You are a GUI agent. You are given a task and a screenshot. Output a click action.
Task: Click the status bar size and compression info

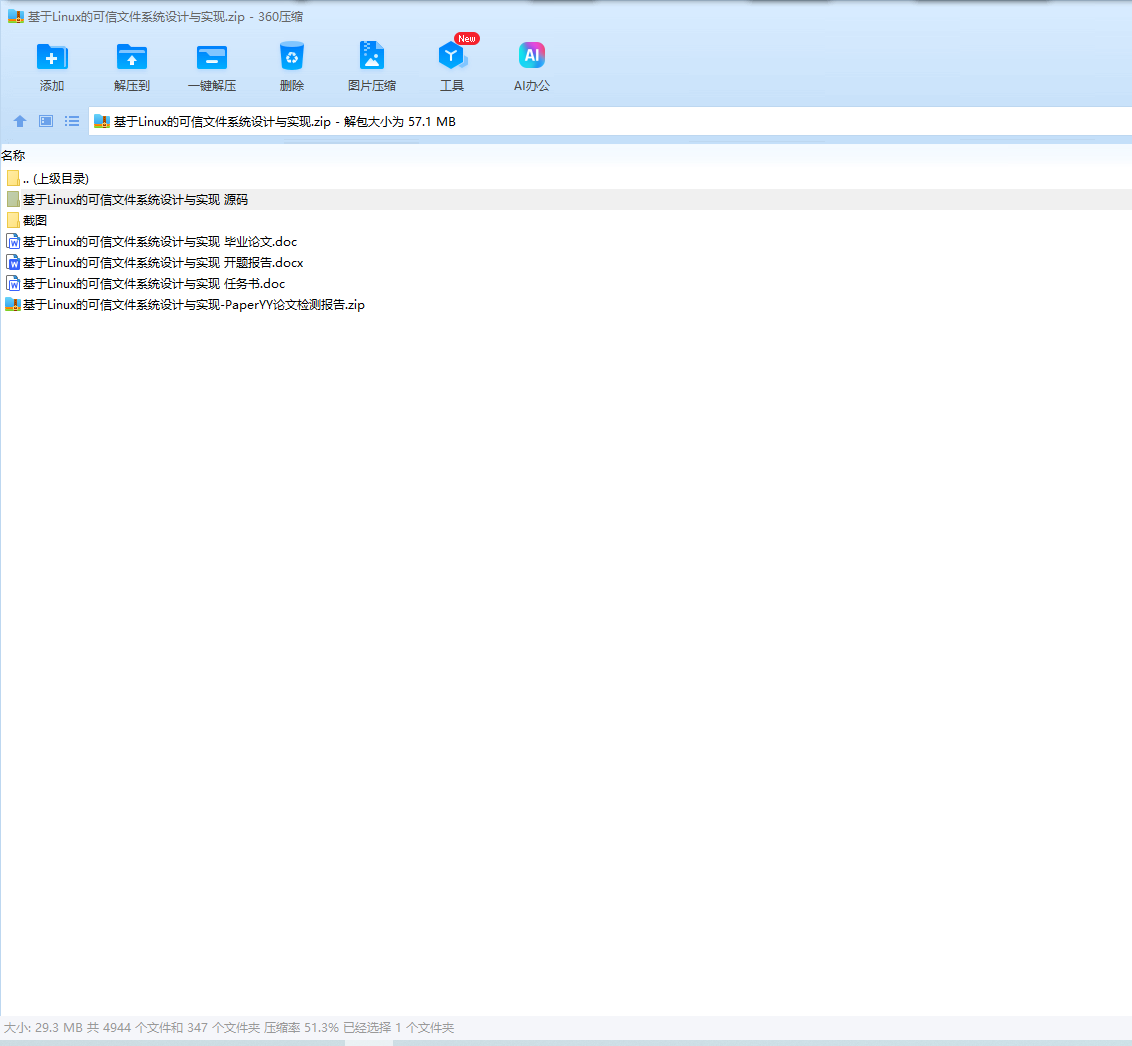coord(229,1027)
